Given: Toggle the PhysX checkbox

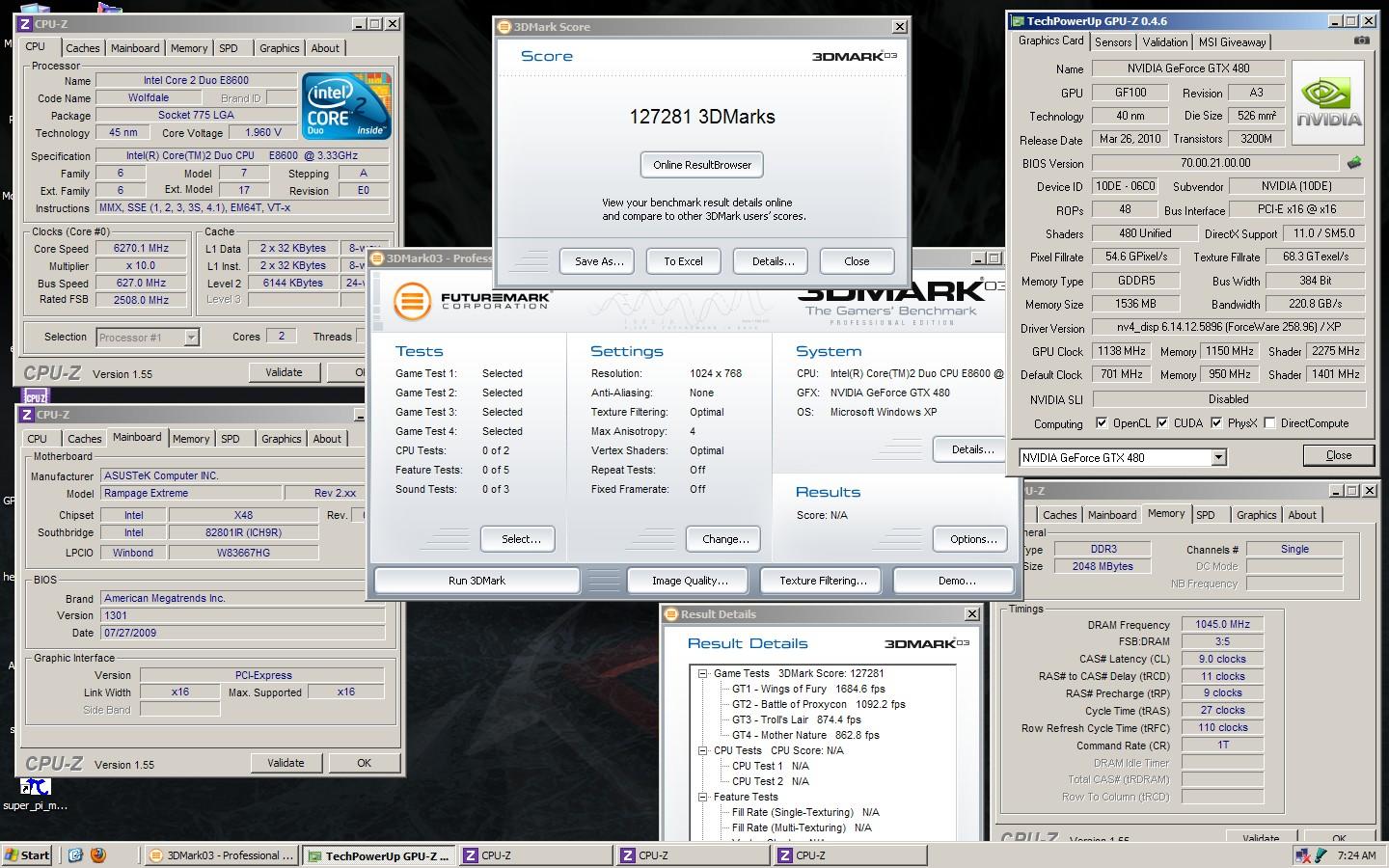Looking at the screenshot, I should [x=1216, y=423].
